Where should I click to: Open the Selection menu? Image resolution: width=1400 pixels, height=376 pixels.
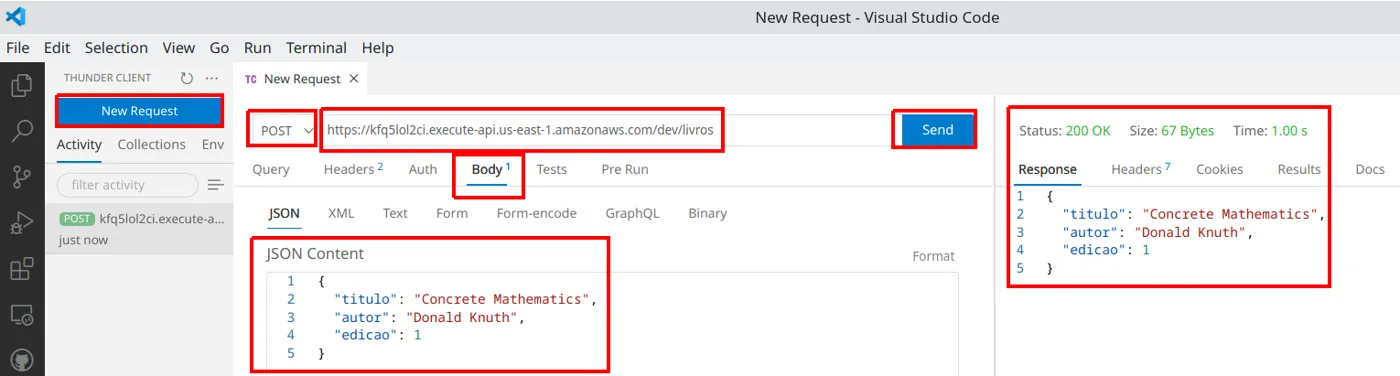(x=116, y=48)
